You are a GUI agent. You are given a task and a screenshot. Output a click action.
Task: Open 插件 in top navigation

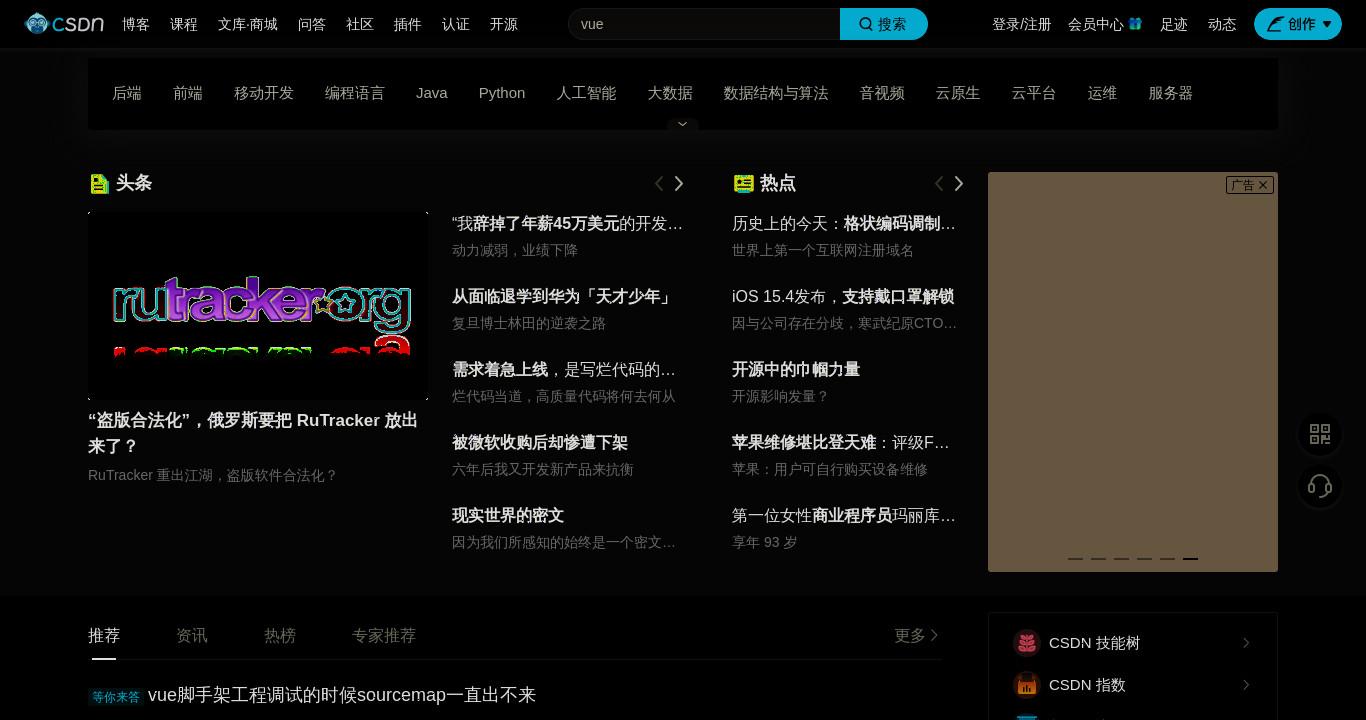pyautogui.click(x=408, y=24)
